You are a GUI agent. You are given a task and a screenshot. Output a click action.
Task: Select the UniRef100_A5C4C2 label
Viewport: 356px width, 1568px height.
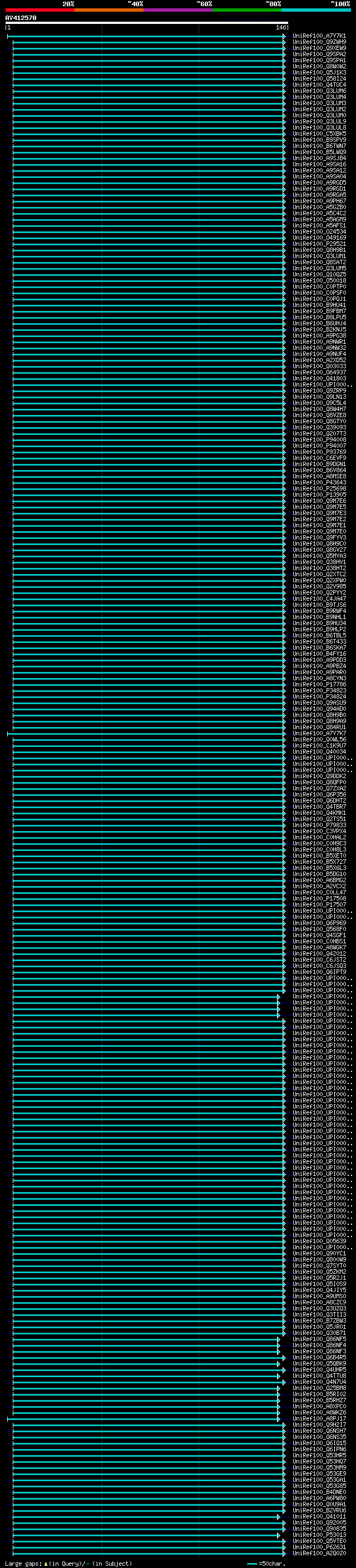click(x=319, y=213)
